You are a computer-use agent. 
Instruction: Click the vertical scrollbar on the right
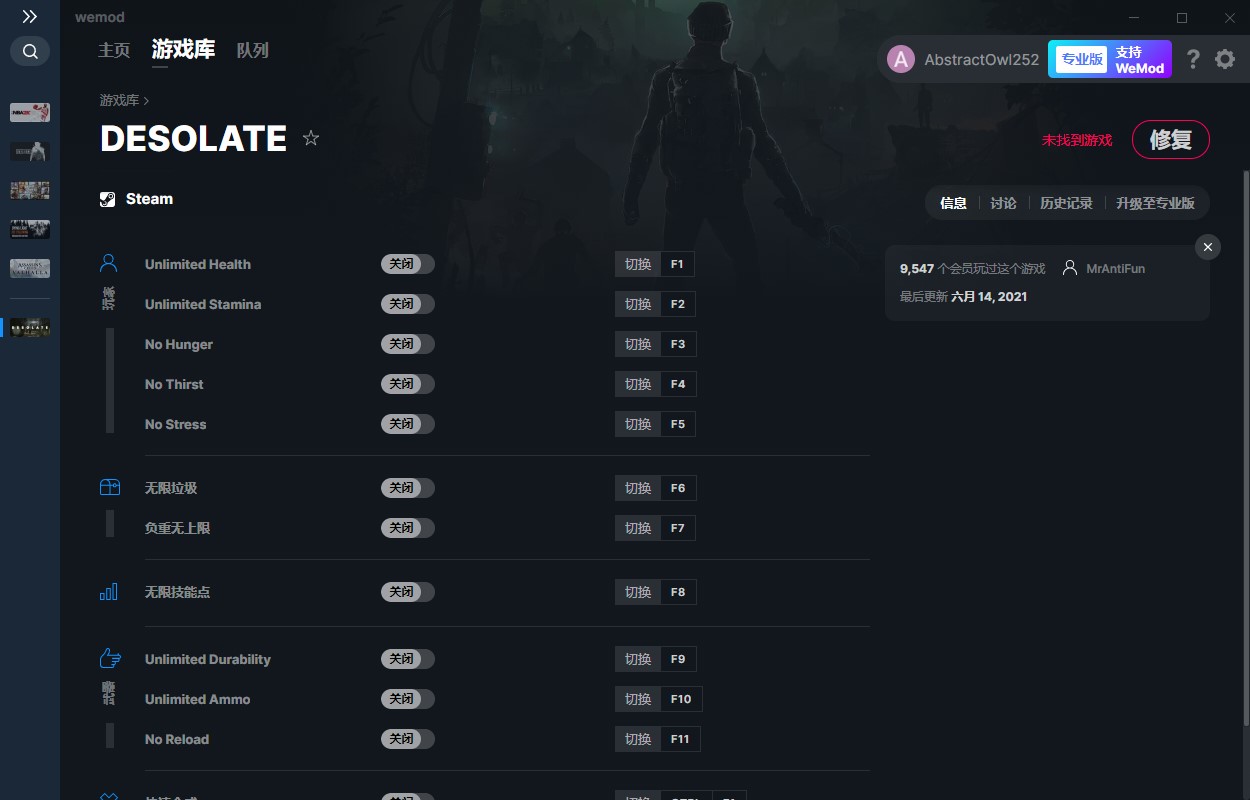(1245, 448)
